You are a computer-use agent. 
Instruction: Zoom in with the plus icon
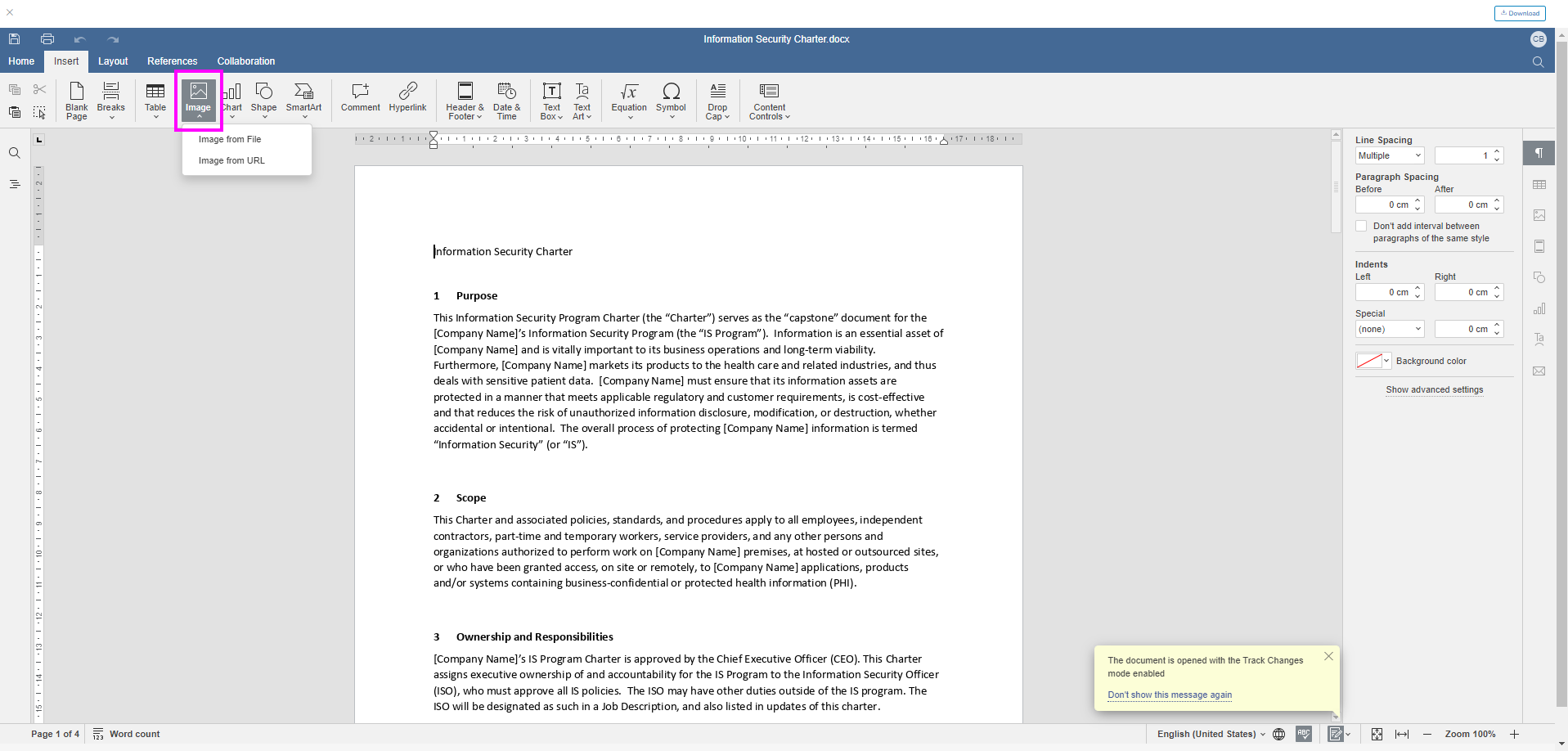pos(1514,734)
